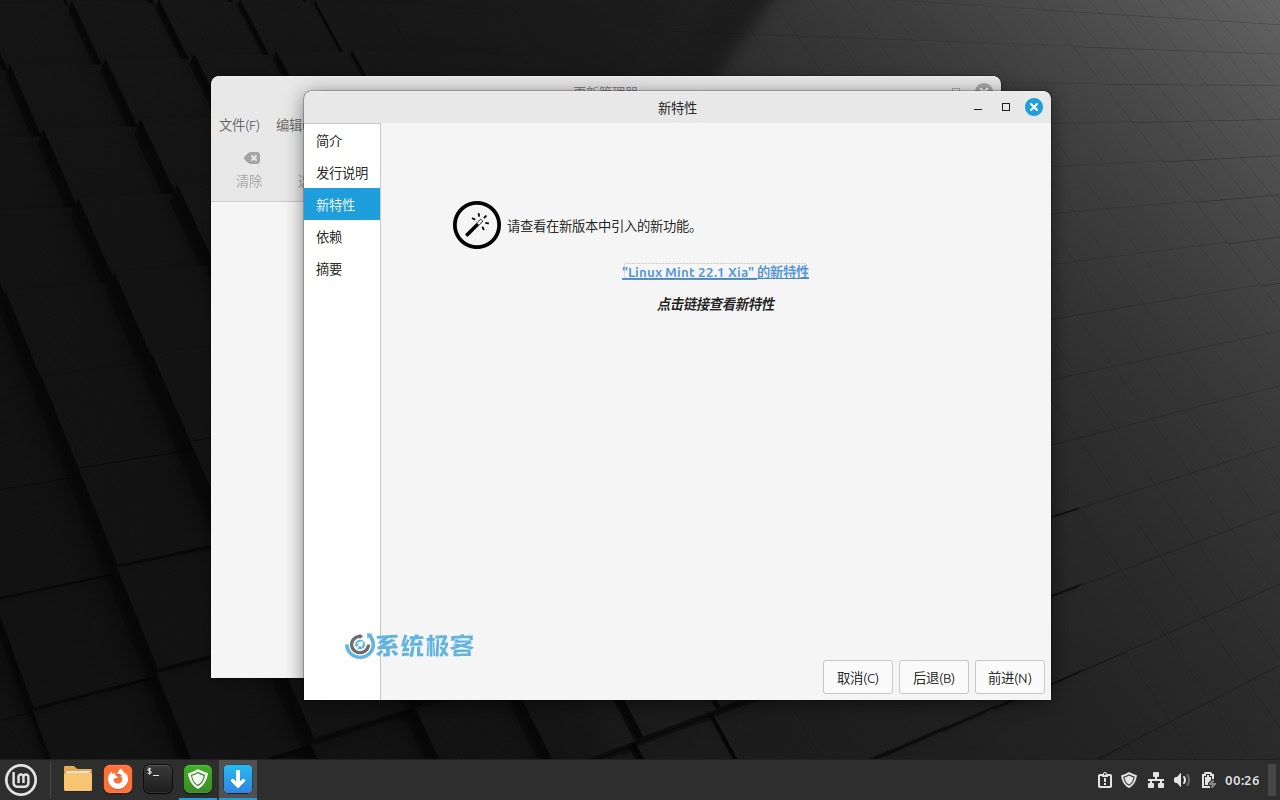
Task: Maximize the 新特性 dialog window
Action: coord(1006,107)
